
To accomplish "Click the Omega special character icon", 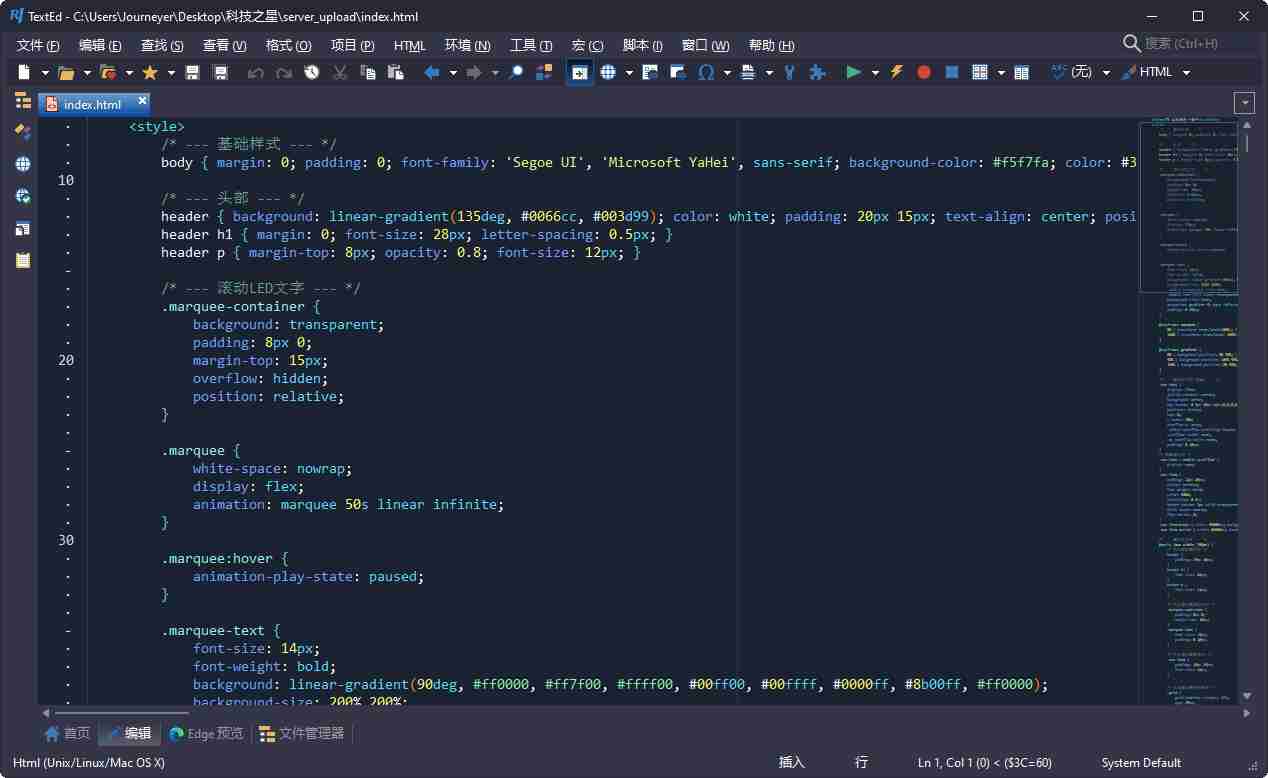I will 706,72.
